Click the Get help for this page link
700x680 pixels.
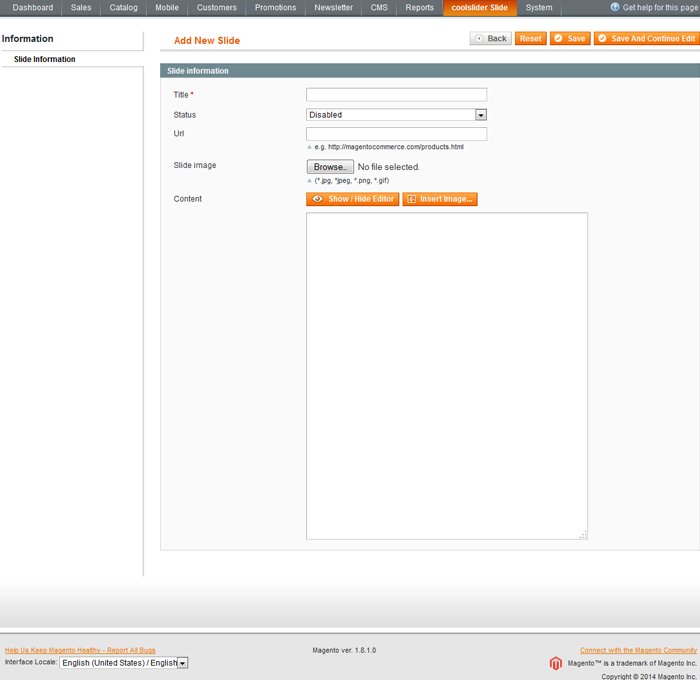click(x=660, y=8)
